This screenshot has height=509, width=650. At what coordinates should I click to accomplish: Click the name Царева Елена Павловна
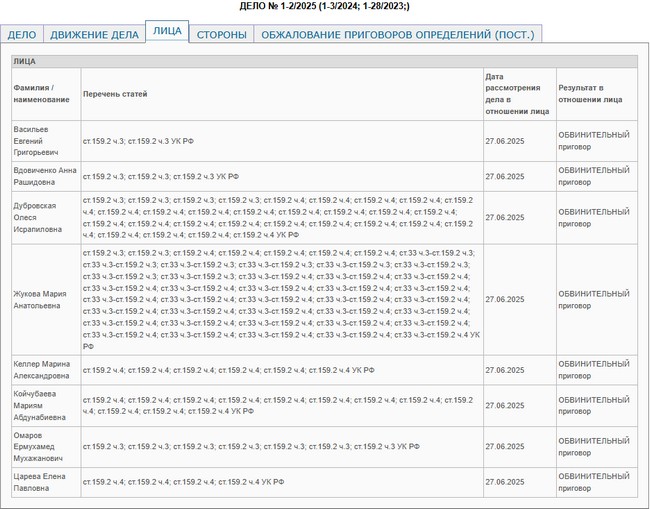39,482
